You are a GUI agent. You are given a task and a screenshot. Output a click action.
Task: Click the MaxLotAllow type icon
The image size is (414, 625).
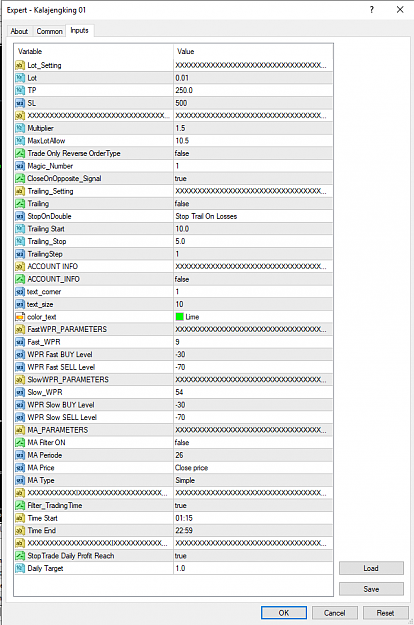20,141
